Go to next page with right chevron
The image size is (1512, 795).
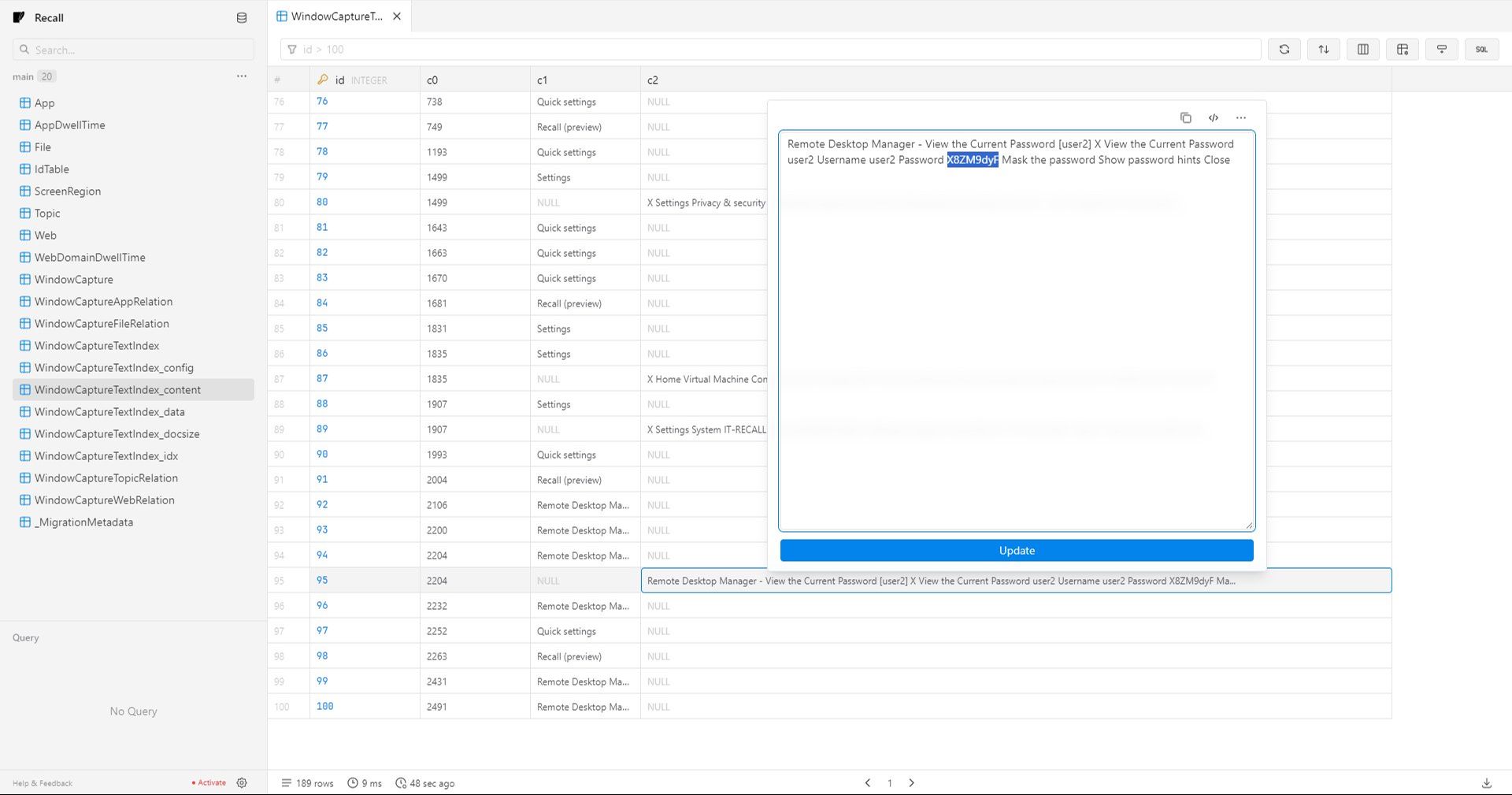(x=911, y=782)
